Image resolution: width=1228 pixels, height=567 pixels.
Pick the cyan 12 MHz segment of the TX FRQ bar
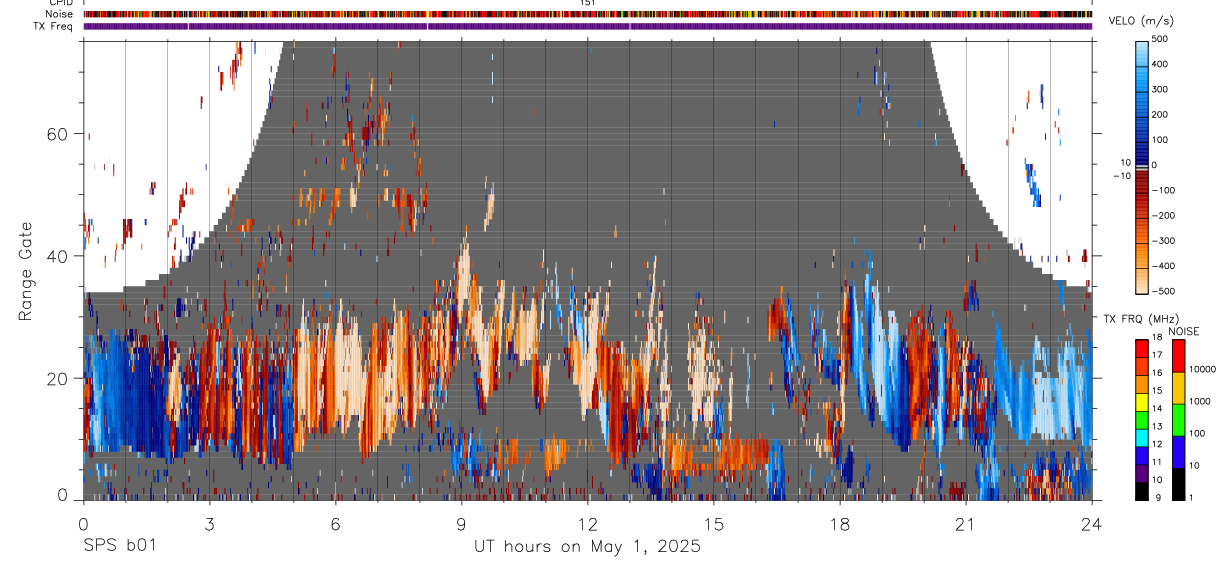(1142, 438)
